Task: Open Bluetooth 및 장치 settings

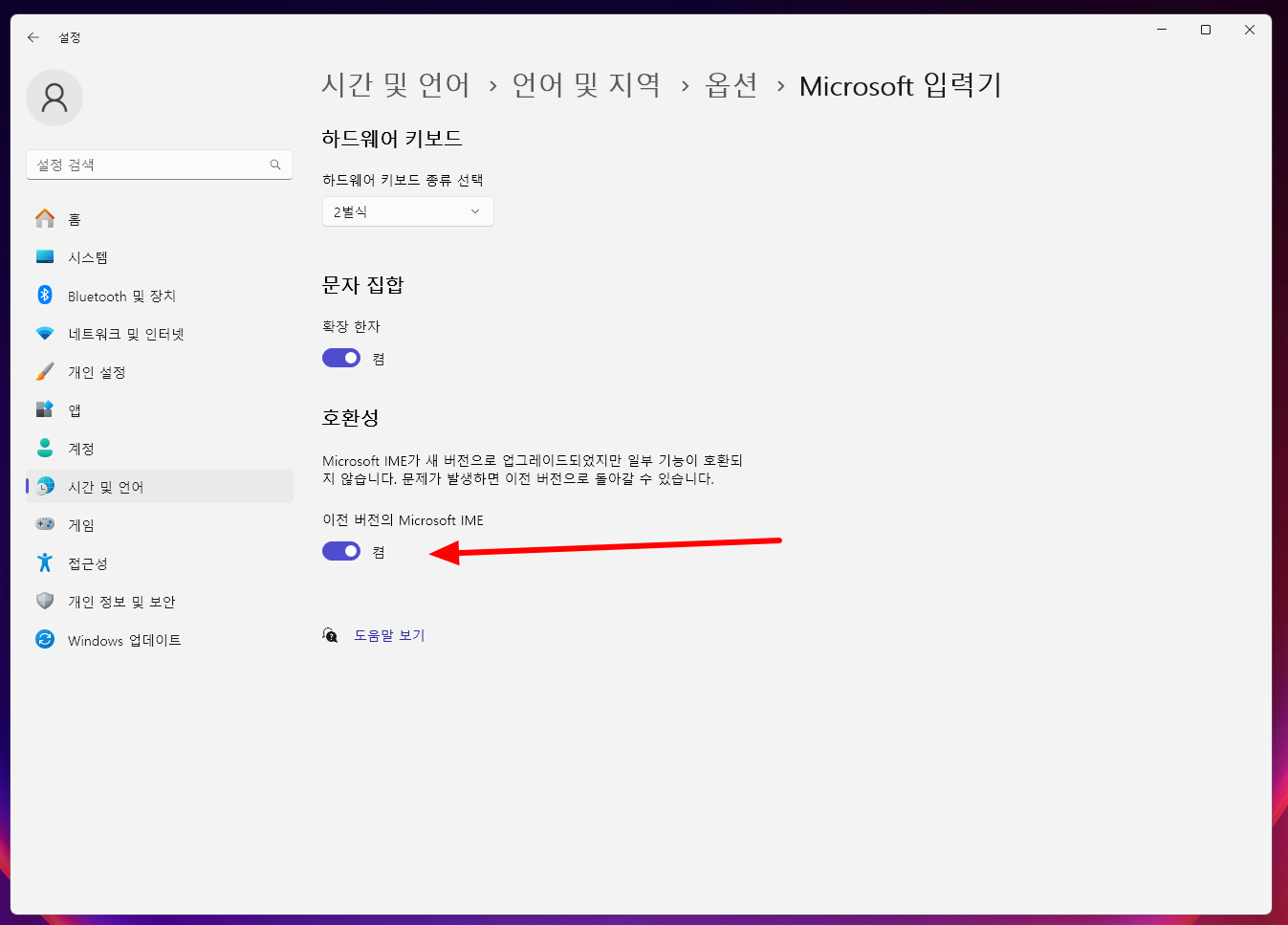Action: click(x=160, y=296)
